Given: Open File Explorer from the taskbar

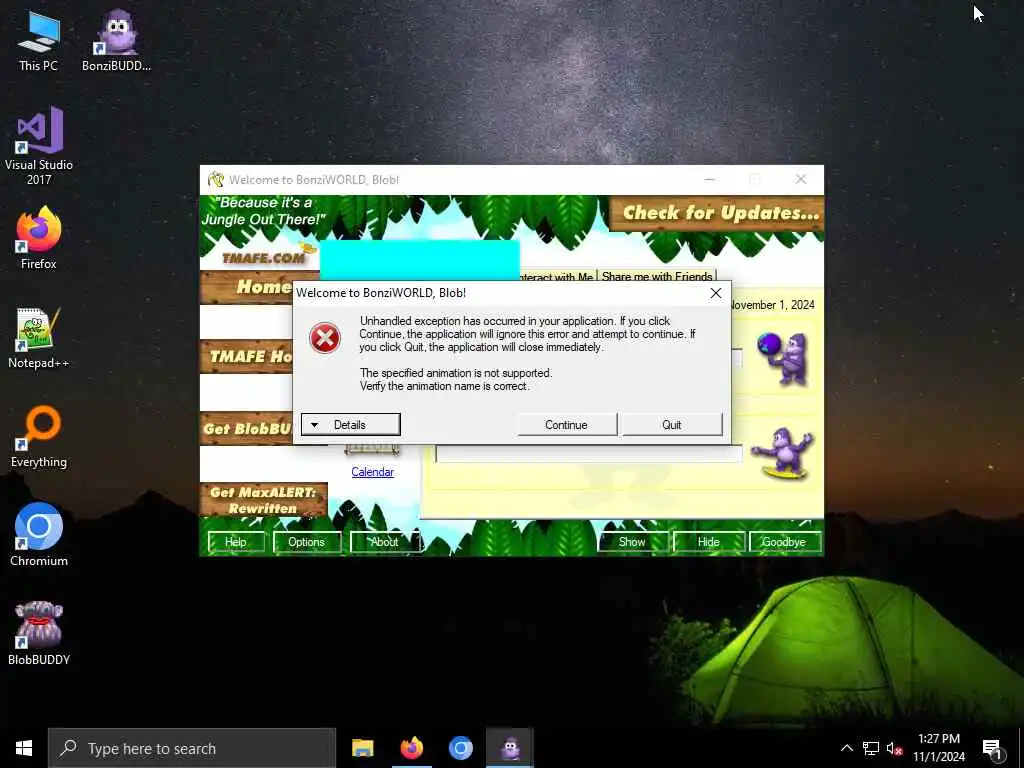Looking at the screenshot, I should [x=362, y=748].
